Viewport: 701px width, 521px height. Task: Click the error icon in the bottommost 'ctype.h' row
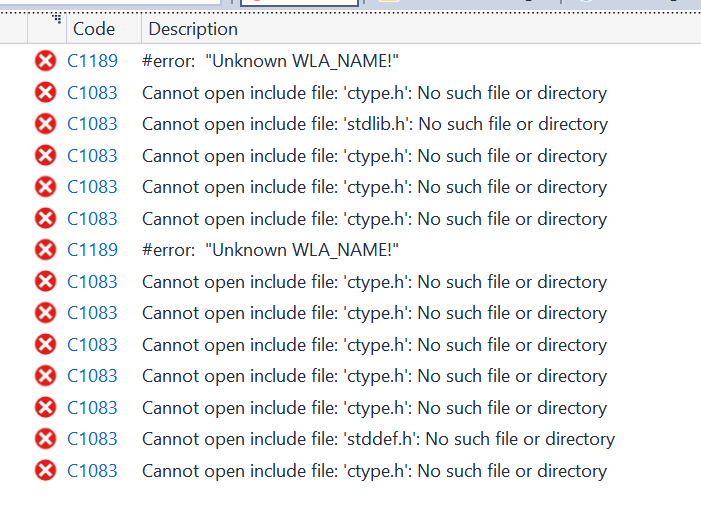(46, 470)
